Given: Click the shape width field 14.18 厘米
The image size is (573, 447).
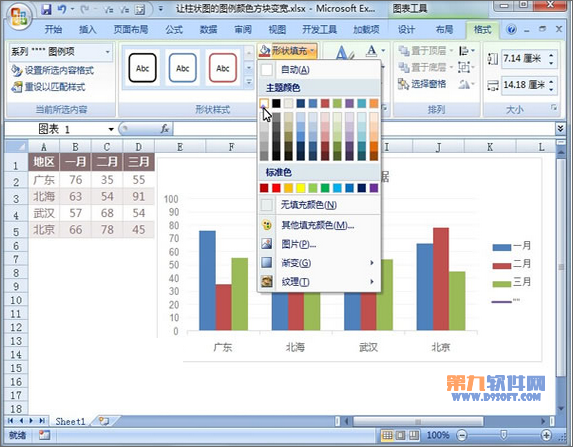Looking at the screenshot, I should point(525,85).
